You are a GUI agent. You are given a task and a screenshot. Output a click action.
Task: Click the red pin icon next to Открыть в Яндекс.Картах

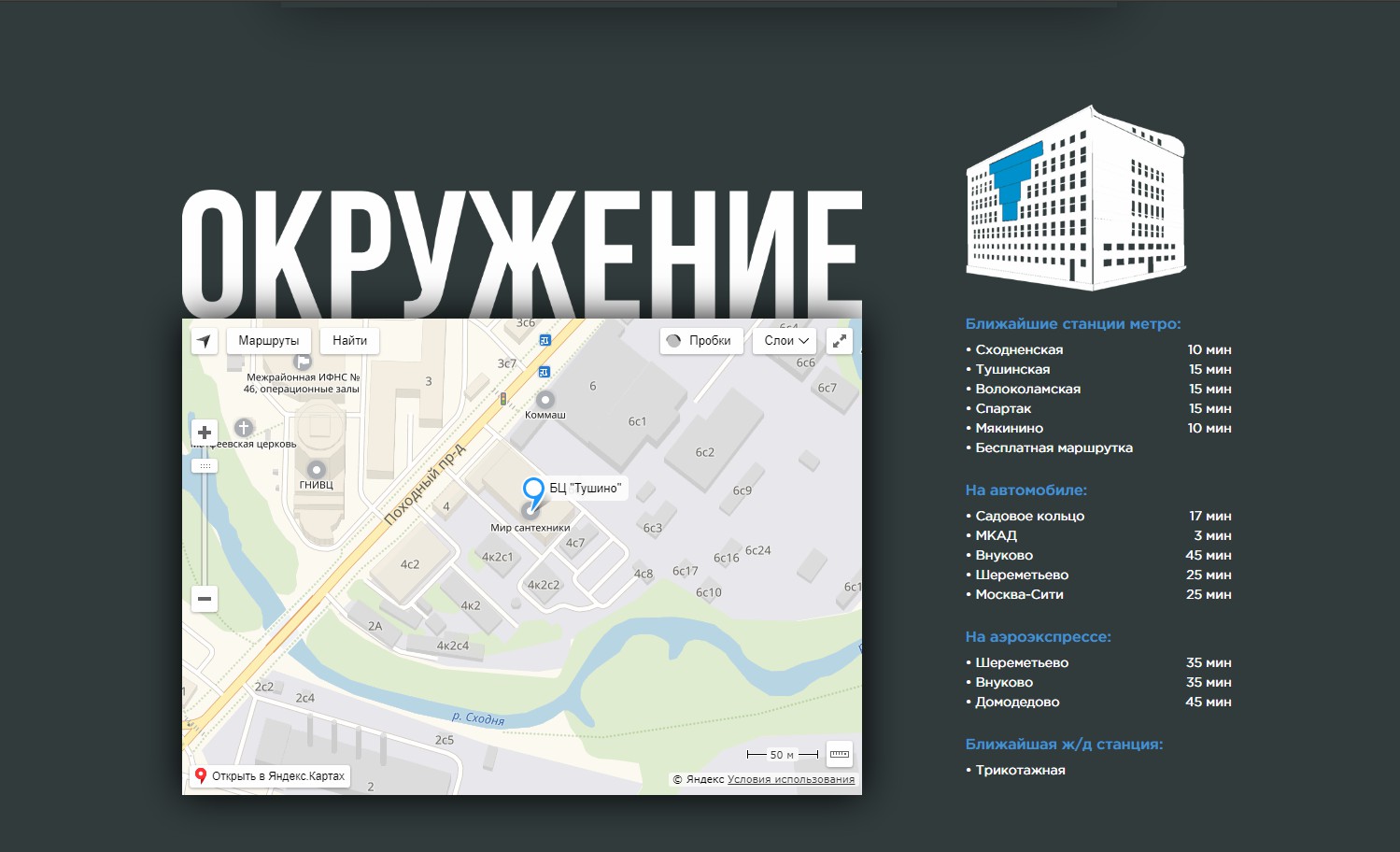[x=201, y=775]
